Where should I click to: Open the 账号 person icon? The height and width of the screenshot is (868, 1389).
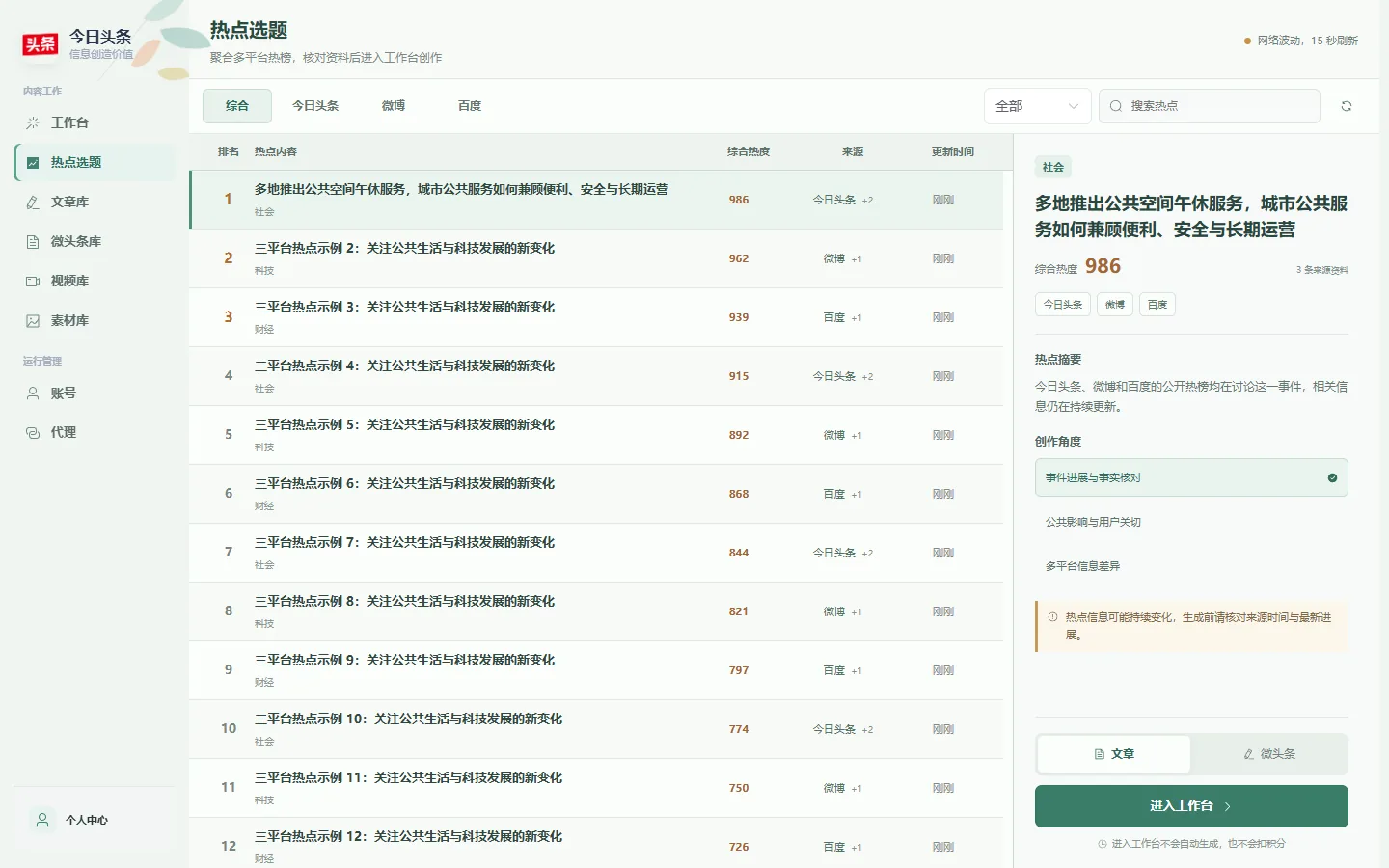pyautogui.click(x=33, y=393)
